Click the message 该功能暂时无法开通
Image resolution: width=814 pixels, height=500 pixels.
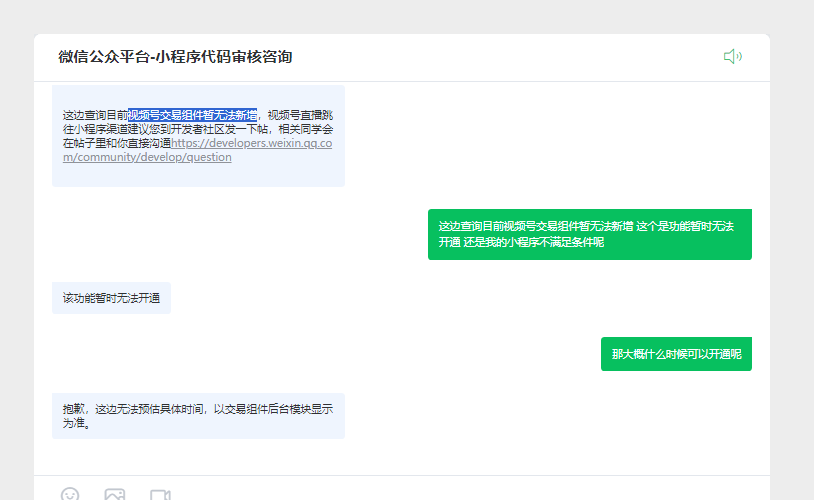tap(111, 298)
